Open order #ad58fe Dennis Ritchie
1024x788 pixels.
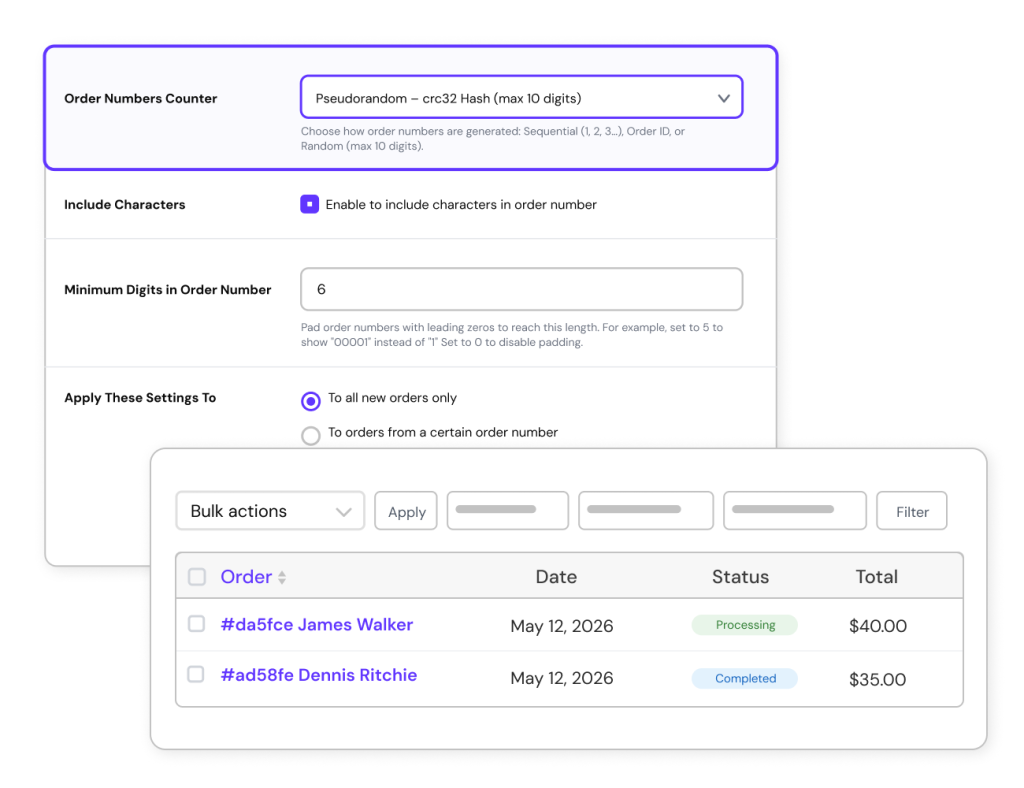[319, 675]
